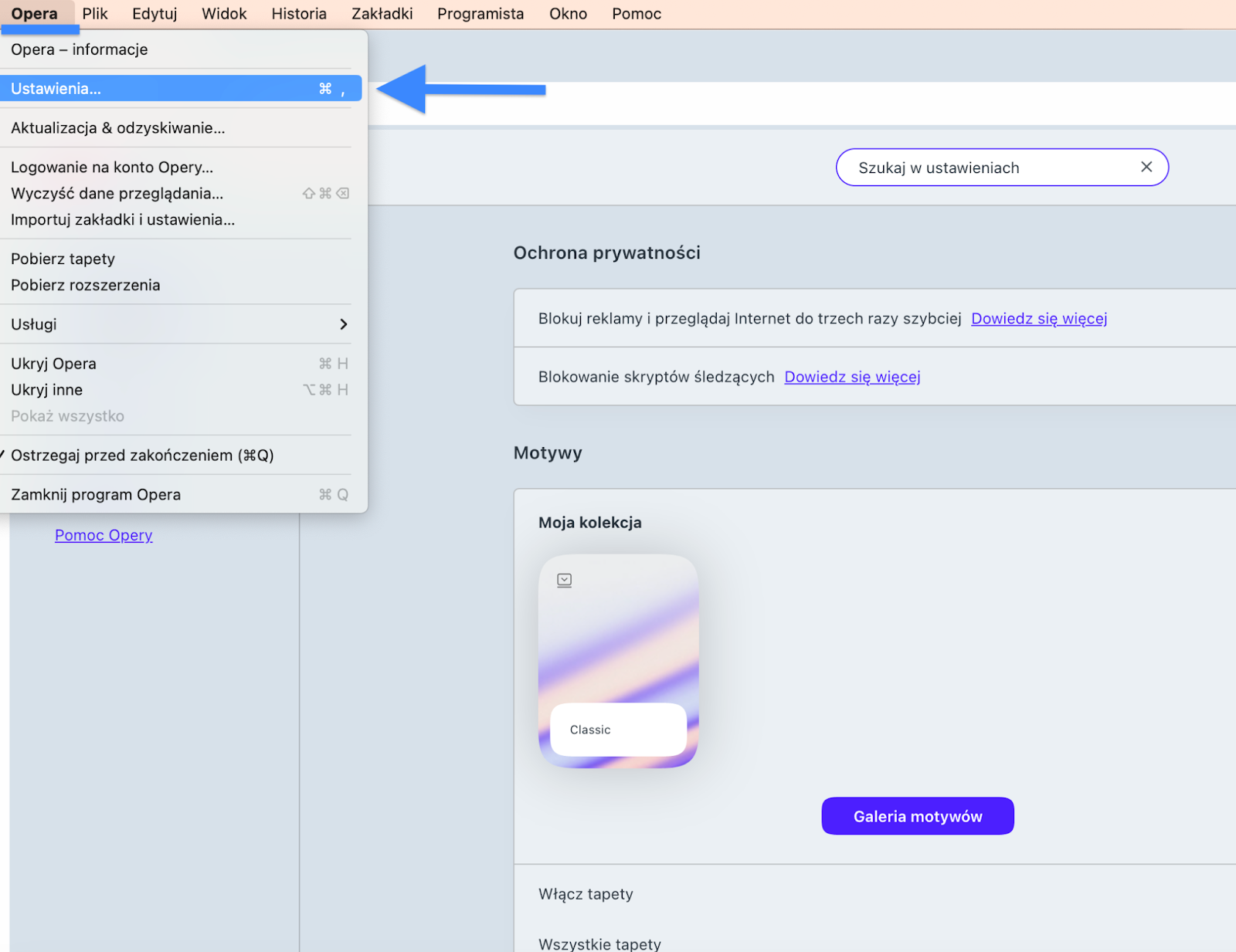Choose Ustawienia... from the Opera menu

pos(181,89)
